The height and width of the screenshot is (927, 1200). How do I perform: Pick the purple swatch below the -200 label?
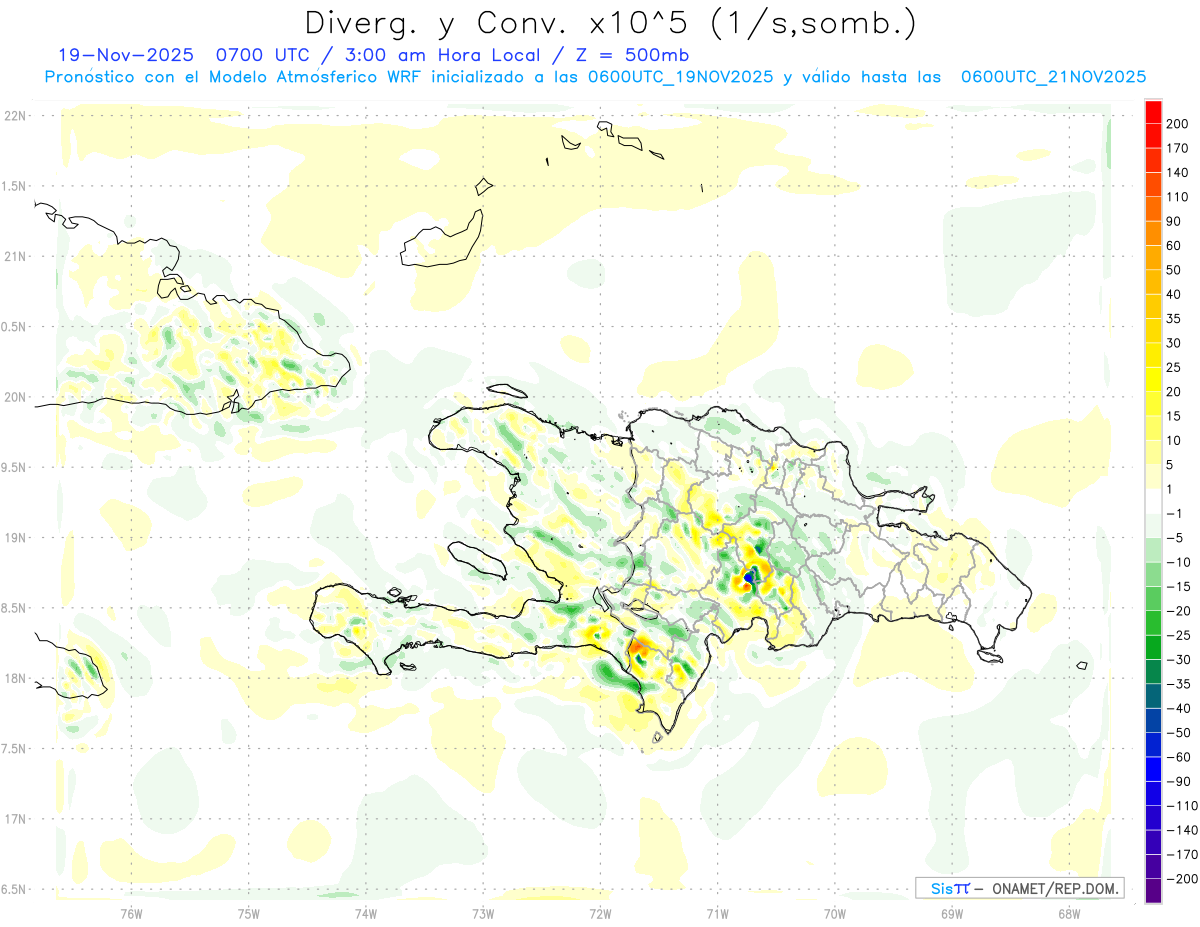tap(1153, 891)
